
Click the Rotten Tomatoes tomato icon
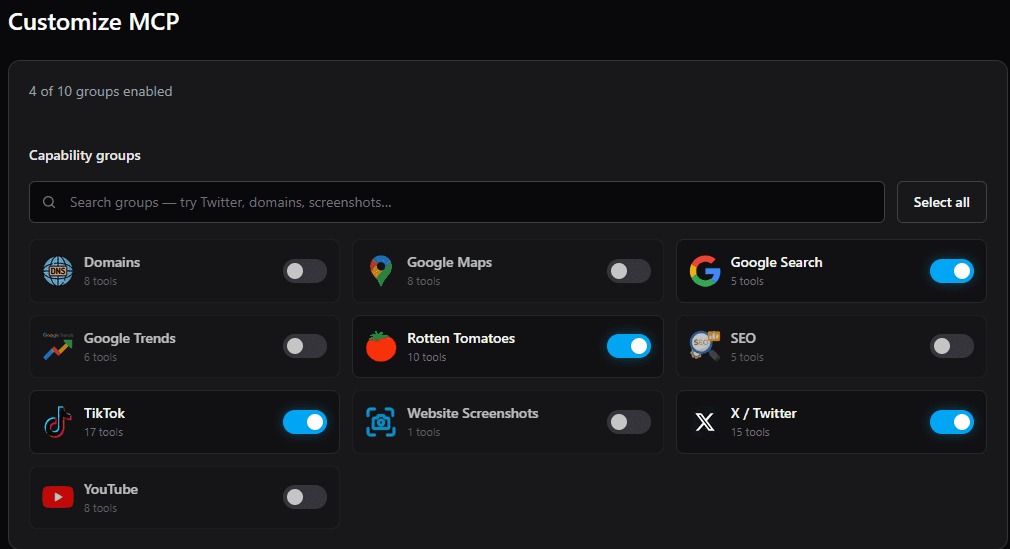pos(381,347)
